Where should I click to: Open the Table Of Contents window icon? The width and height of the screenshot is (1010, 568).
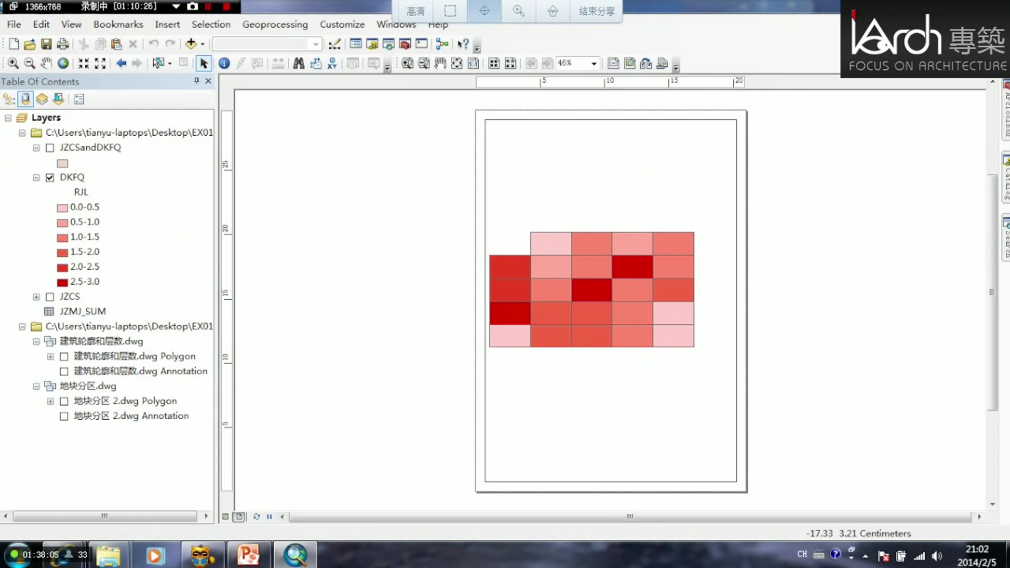356,44
